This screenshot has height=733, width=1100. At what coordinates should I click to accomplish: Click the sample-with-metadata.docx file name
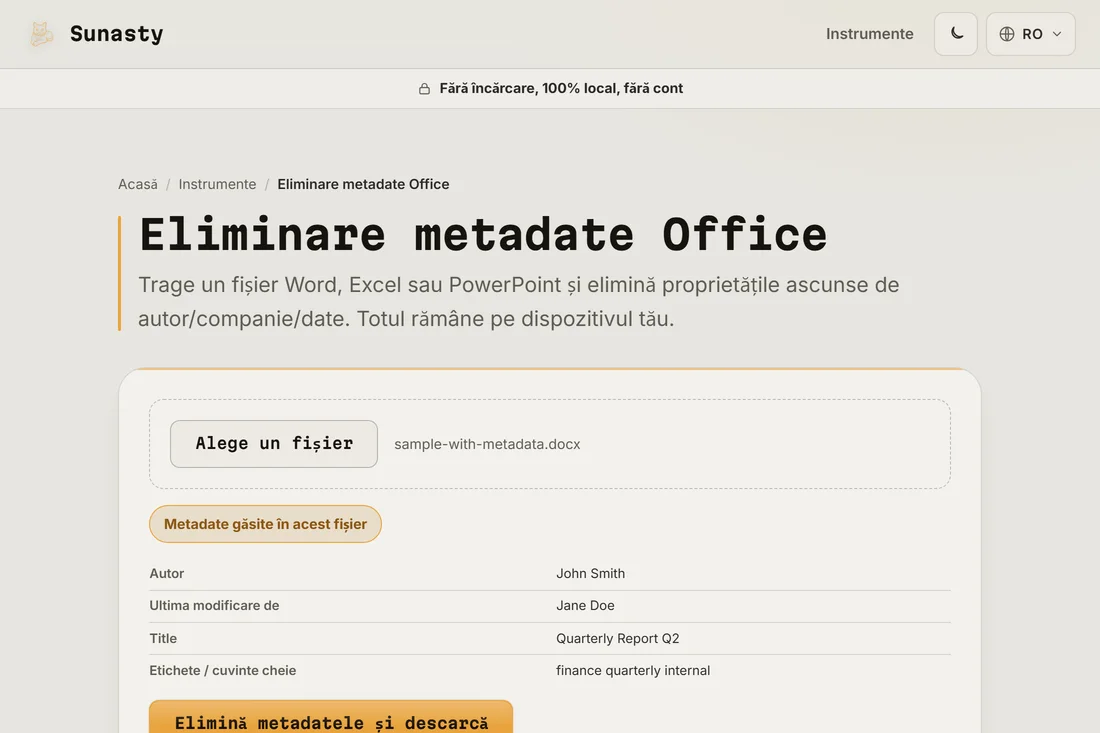click(487, 444)
